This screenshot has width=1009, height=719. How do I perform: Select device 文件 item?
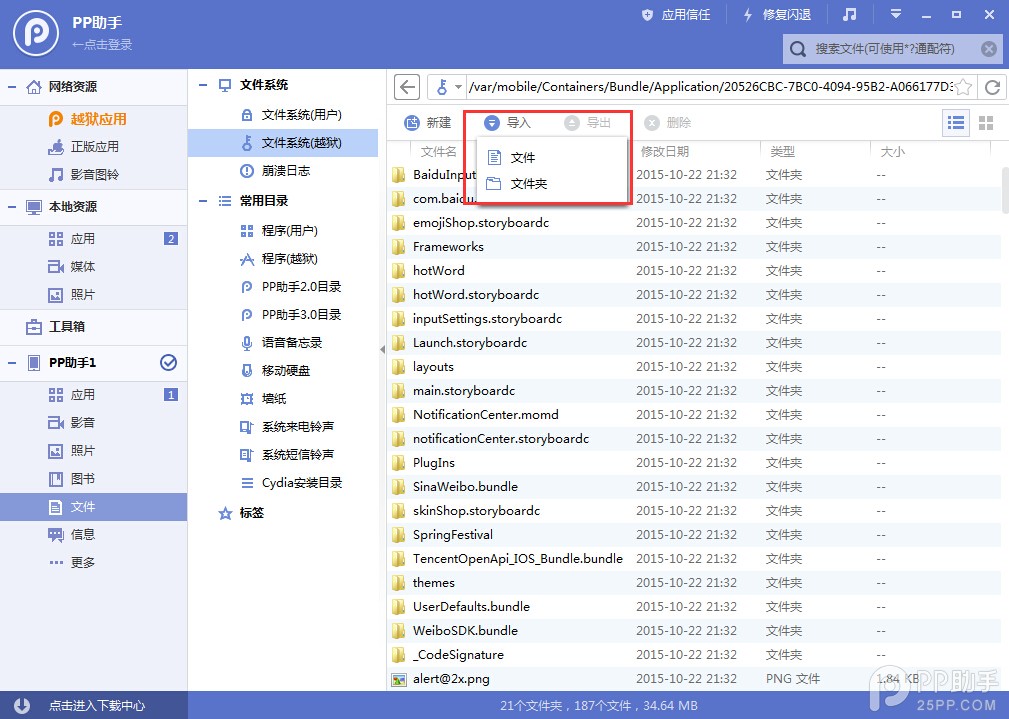pos(93,507)
